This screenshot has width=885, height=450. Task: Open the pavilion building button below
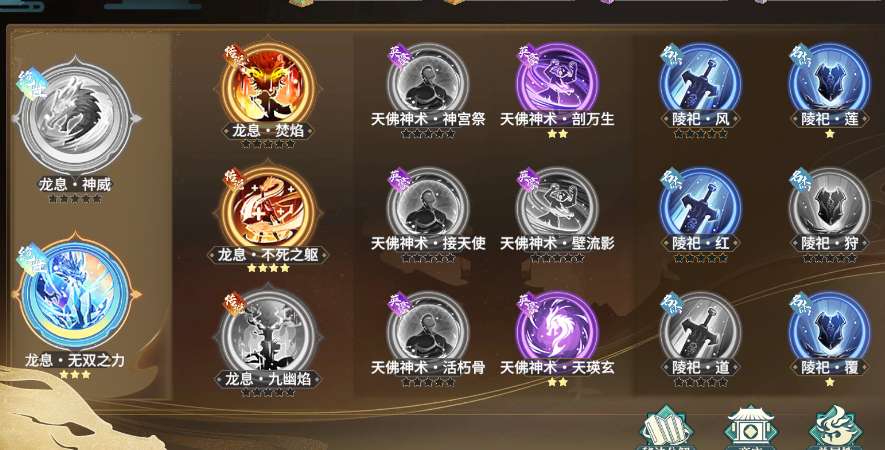[750, 428]
